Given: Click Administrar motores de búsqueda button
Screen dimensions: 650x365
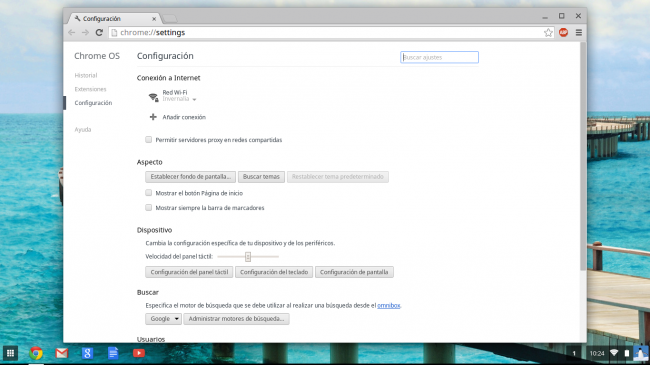Looking at the screenshot, I should pos(236,319).
